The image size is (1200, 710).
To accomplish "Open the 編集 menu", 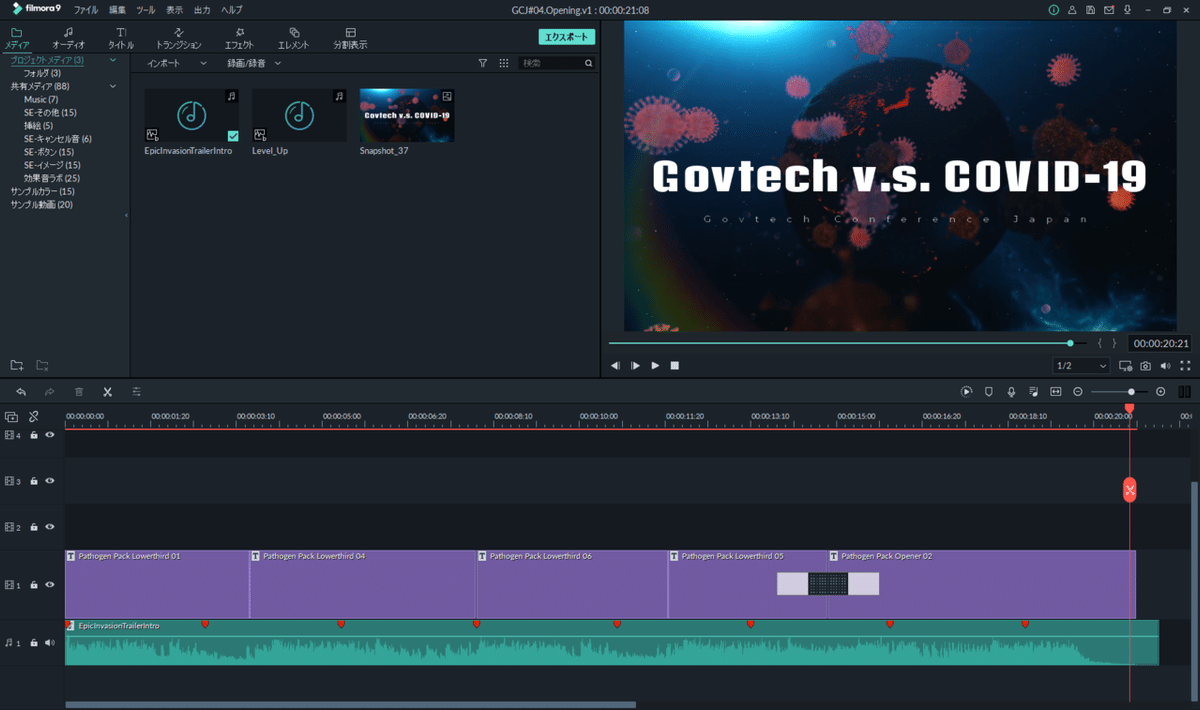I will click(x=117, y=10).
